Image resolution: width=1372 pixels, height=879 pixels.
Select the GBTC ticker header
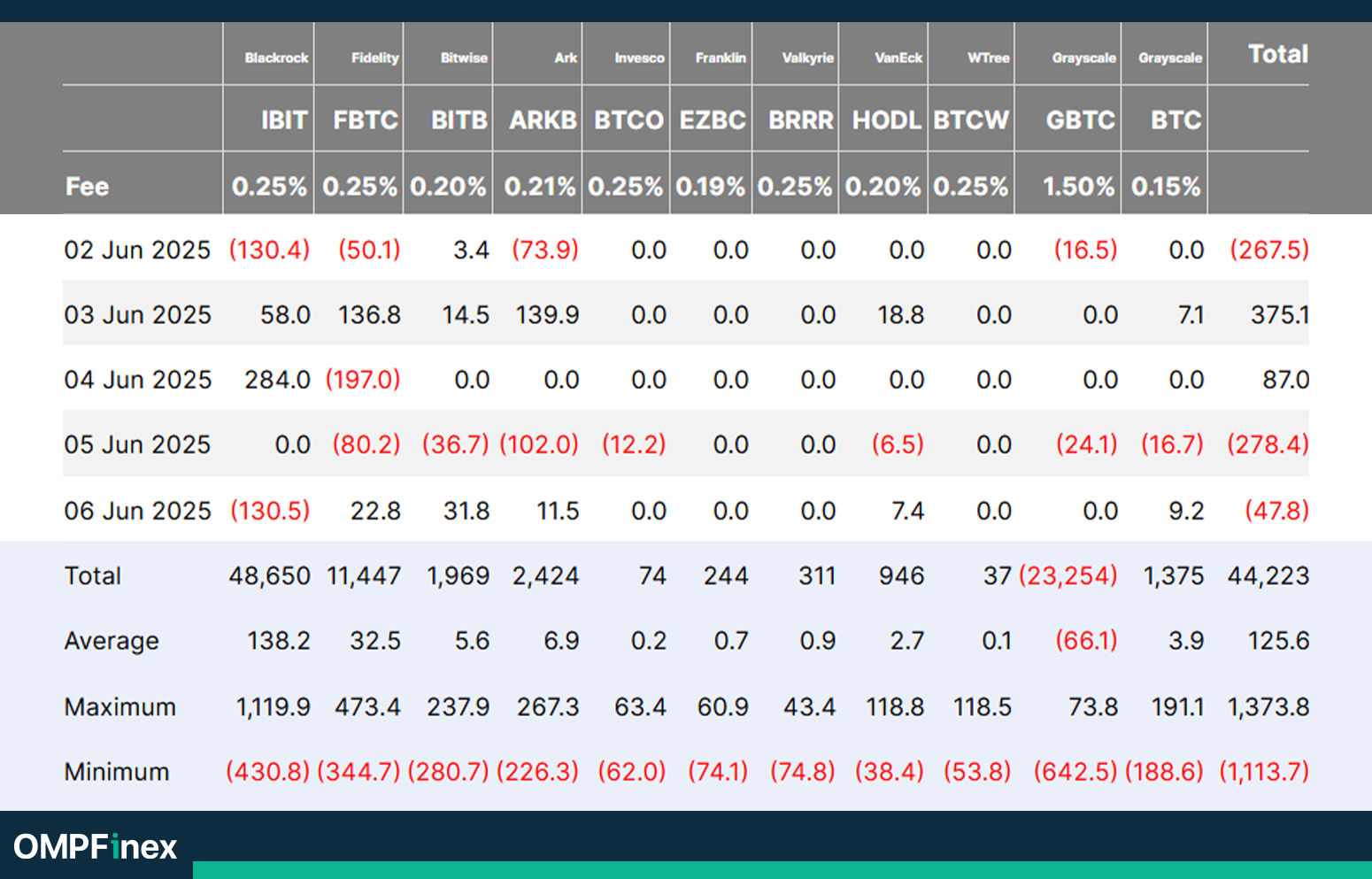click(x=1081, y=120)
